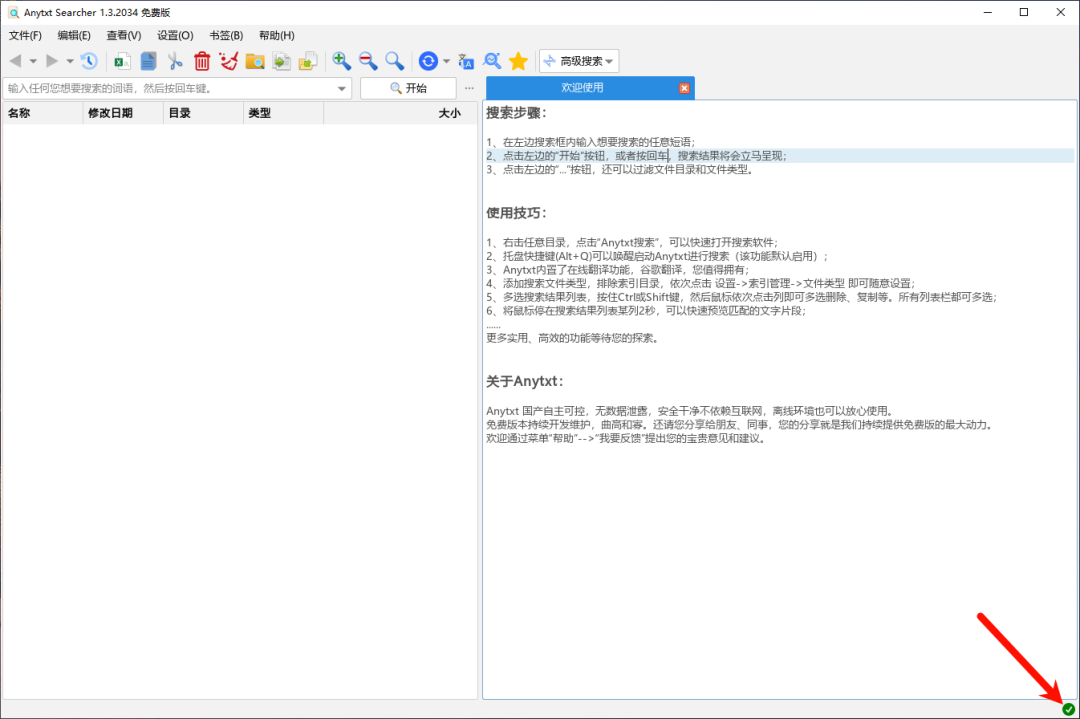Click the green status checkmark icon
This screenshot has width=1080, height=719.
coord(1068,709)
